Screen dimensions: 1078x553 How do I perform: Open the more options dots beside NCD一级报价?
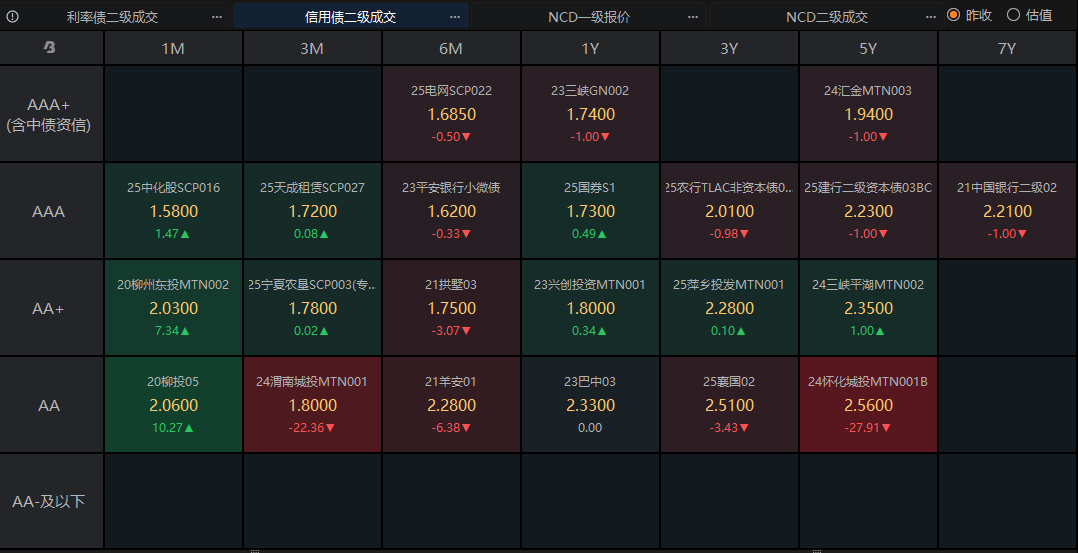(693, 17)
